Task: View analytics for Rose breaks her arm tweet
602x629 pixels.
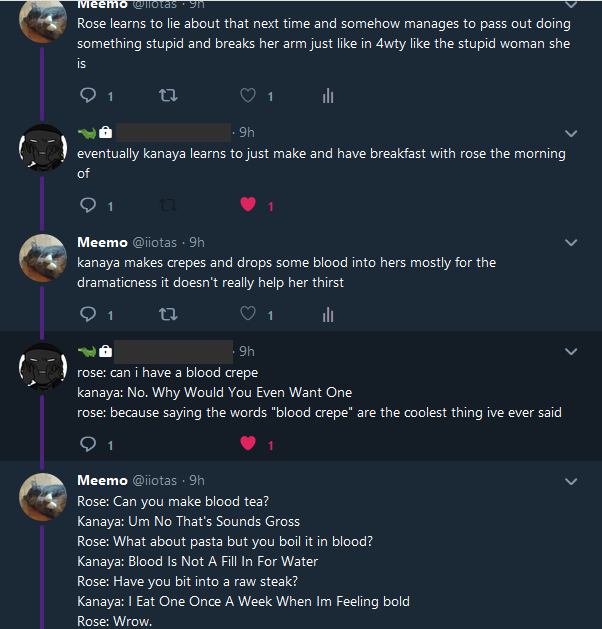Action: (327, 96)
